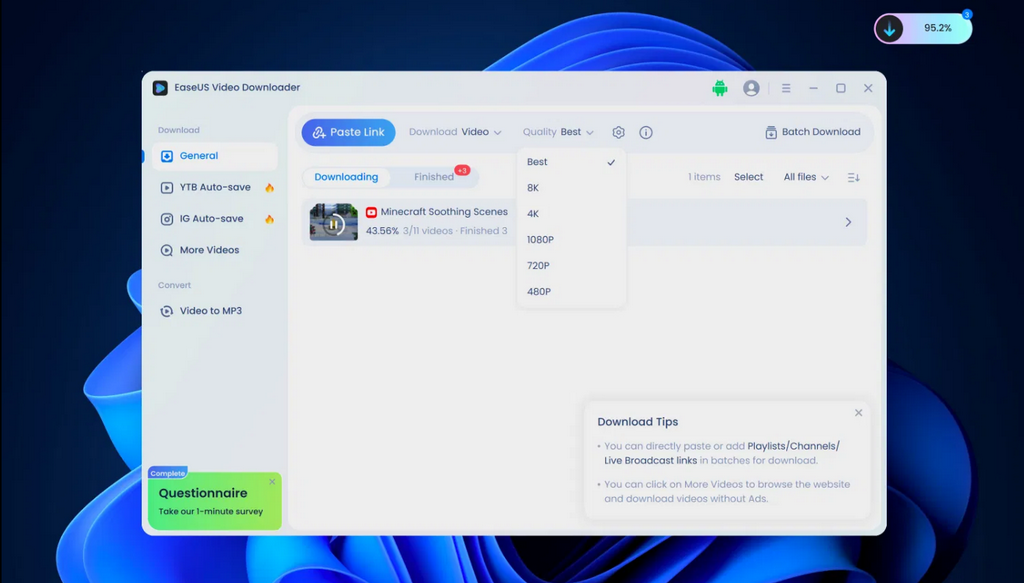This screenshot has width=1024, height=583.
Task: Click the Paste Link button
Action: (348, 132)
